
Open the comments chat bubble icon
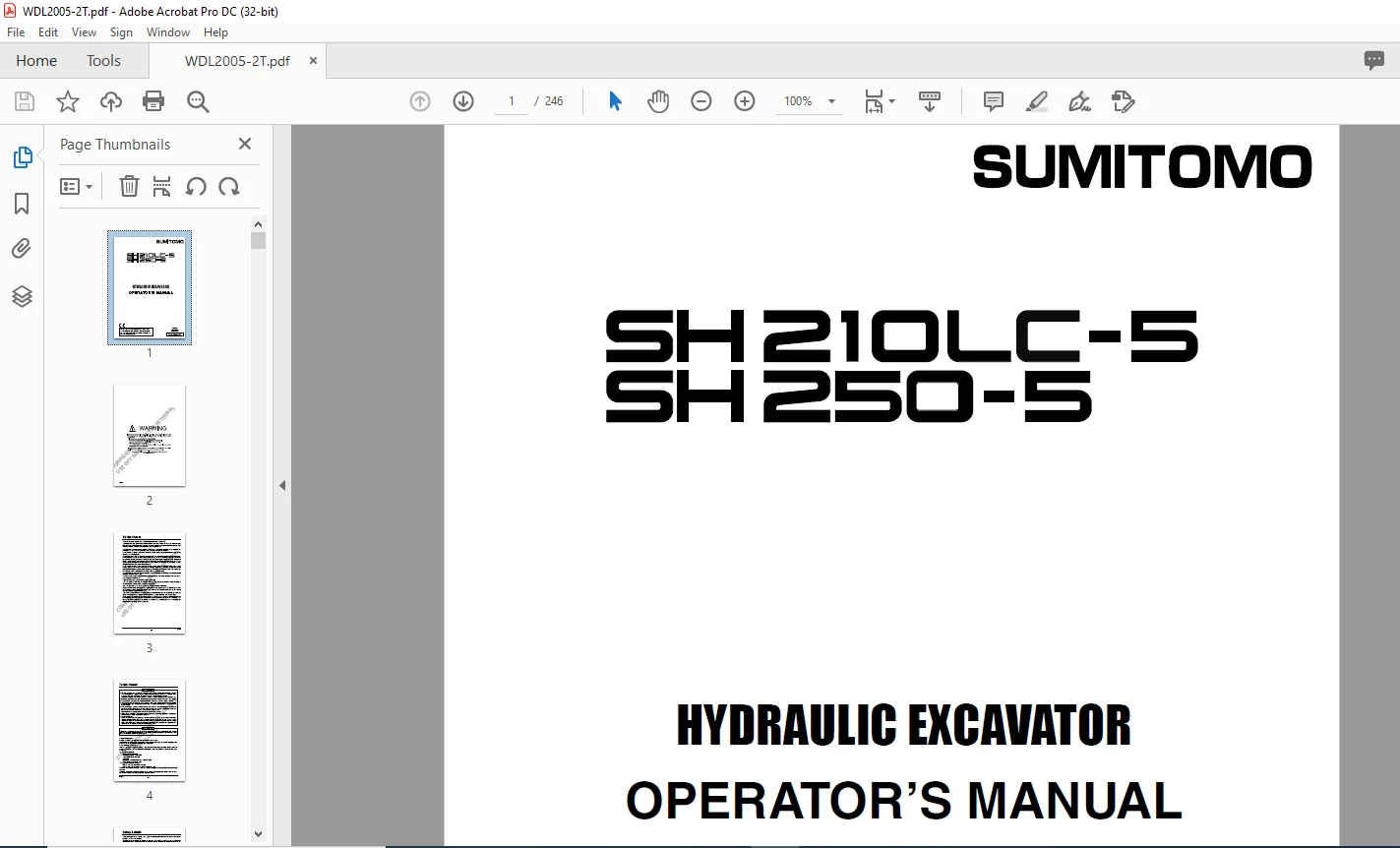pyautogui.click(x=1374, y=60)
